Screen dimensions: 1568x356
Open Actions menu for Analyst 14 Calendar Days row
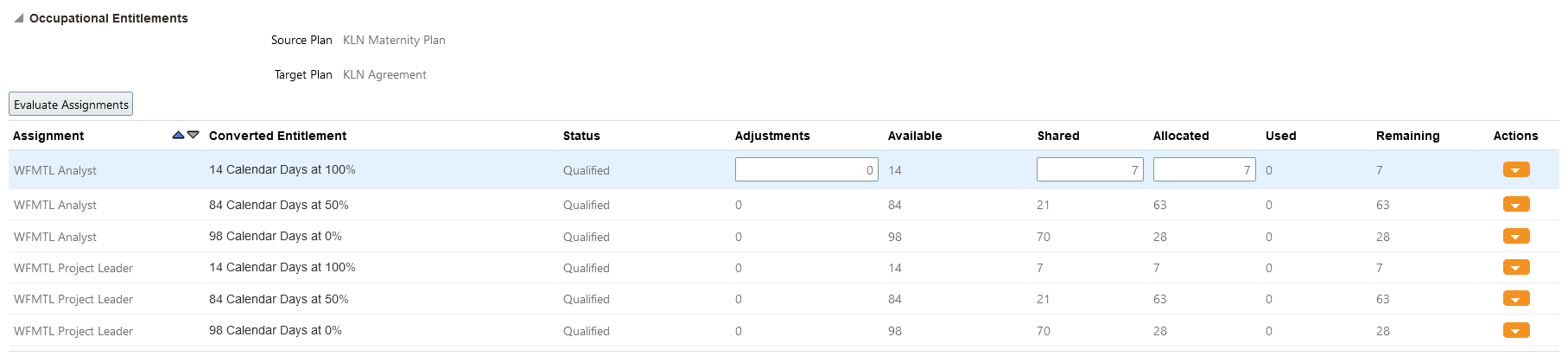(x=1515, y=170)
